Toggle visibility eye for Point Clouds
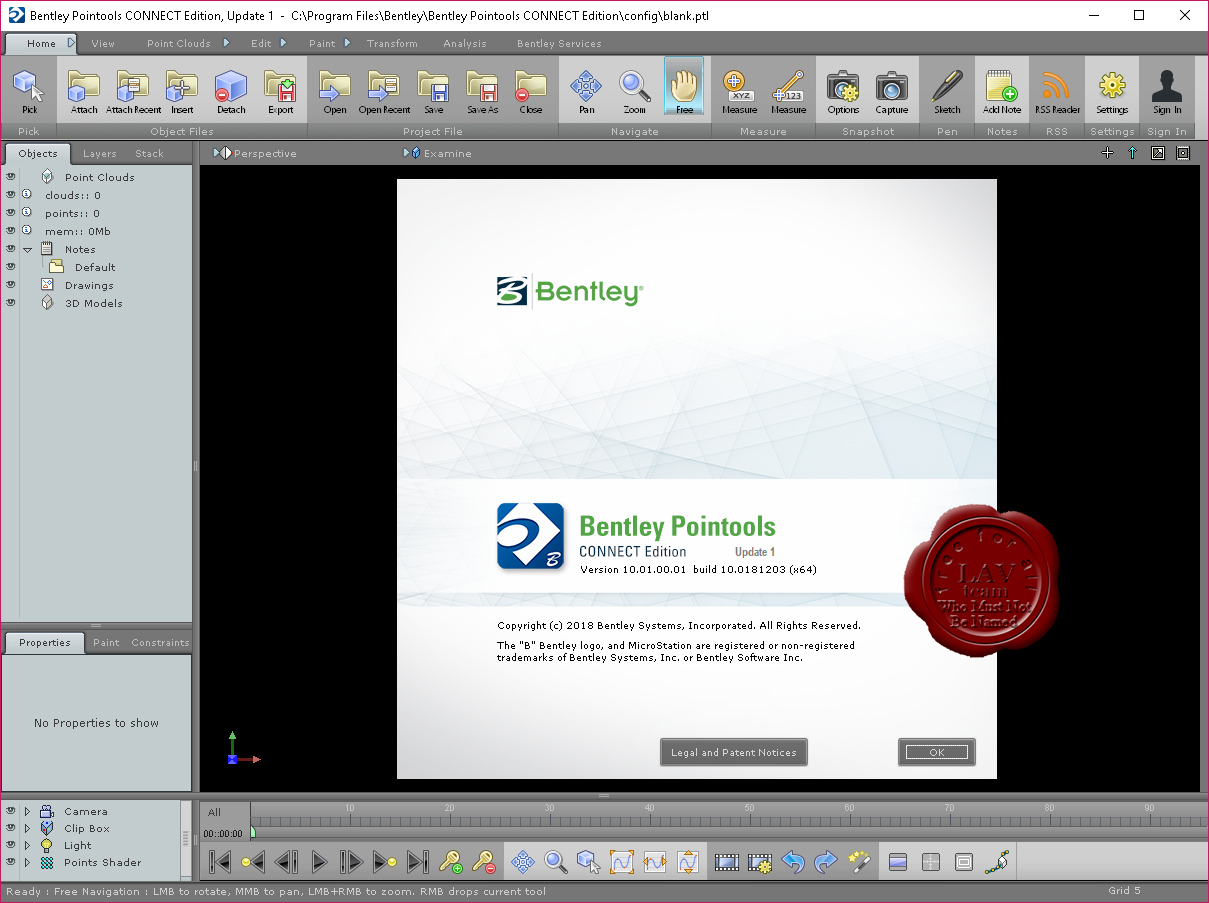1209x903 pixels. click(10, 177)
